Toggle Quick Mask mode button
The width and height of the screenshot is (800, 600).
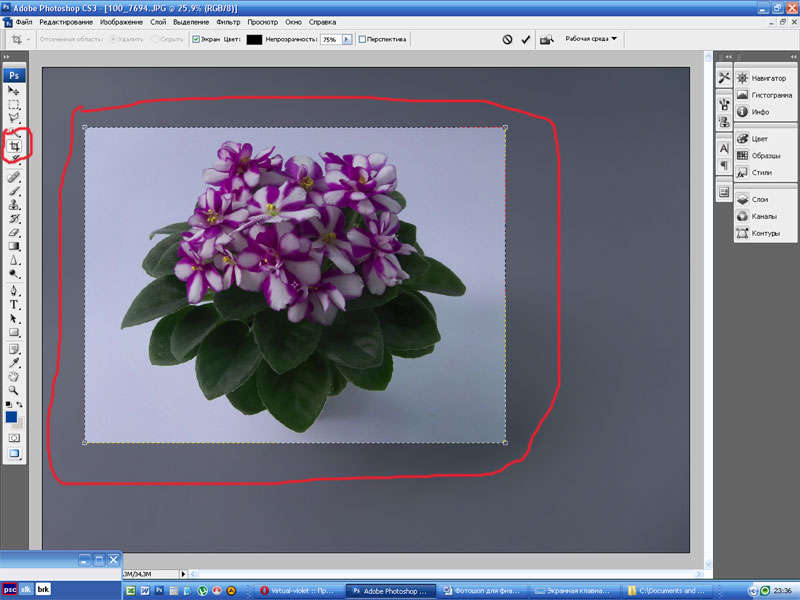[15, 437]
